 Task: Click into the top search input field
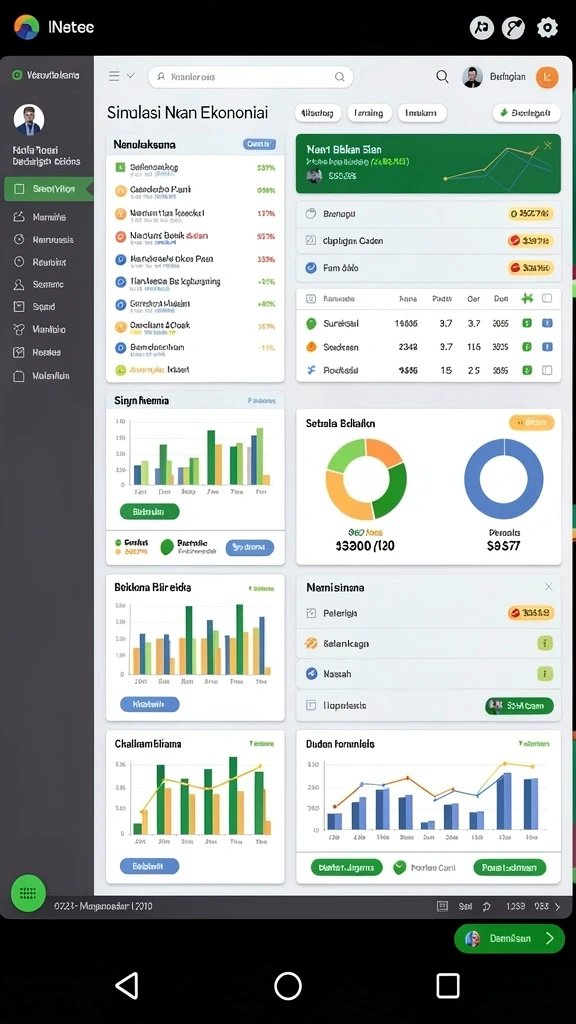[251, 77]
